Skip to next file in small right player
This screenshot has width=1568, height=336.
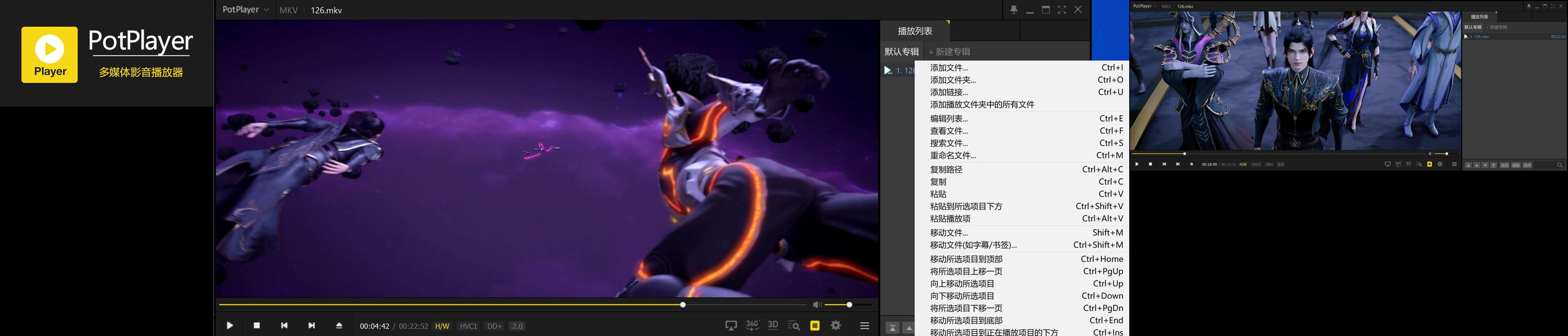point(1178,164)
